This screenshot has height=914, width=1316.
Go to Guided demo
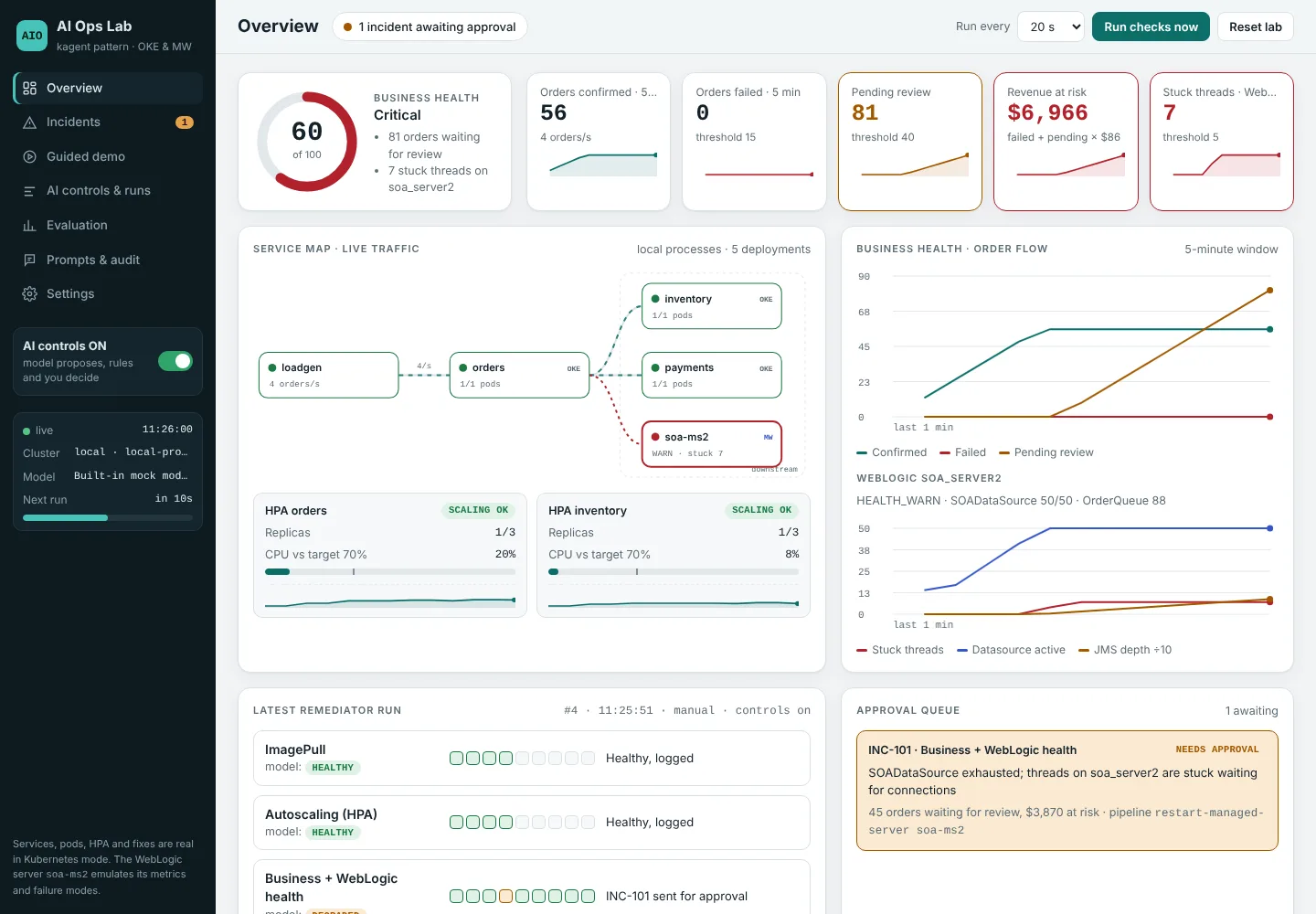pyautogui.click(x=108, y=157)
